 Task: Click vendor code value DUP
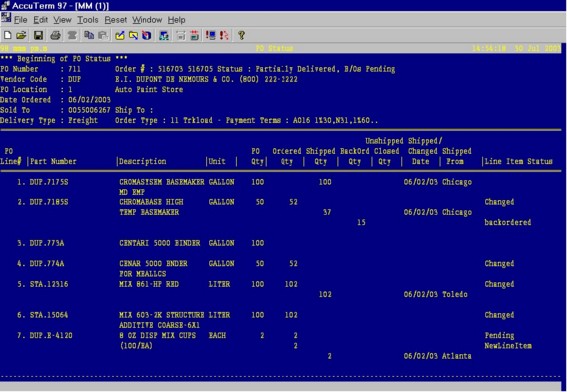[74, 79]
